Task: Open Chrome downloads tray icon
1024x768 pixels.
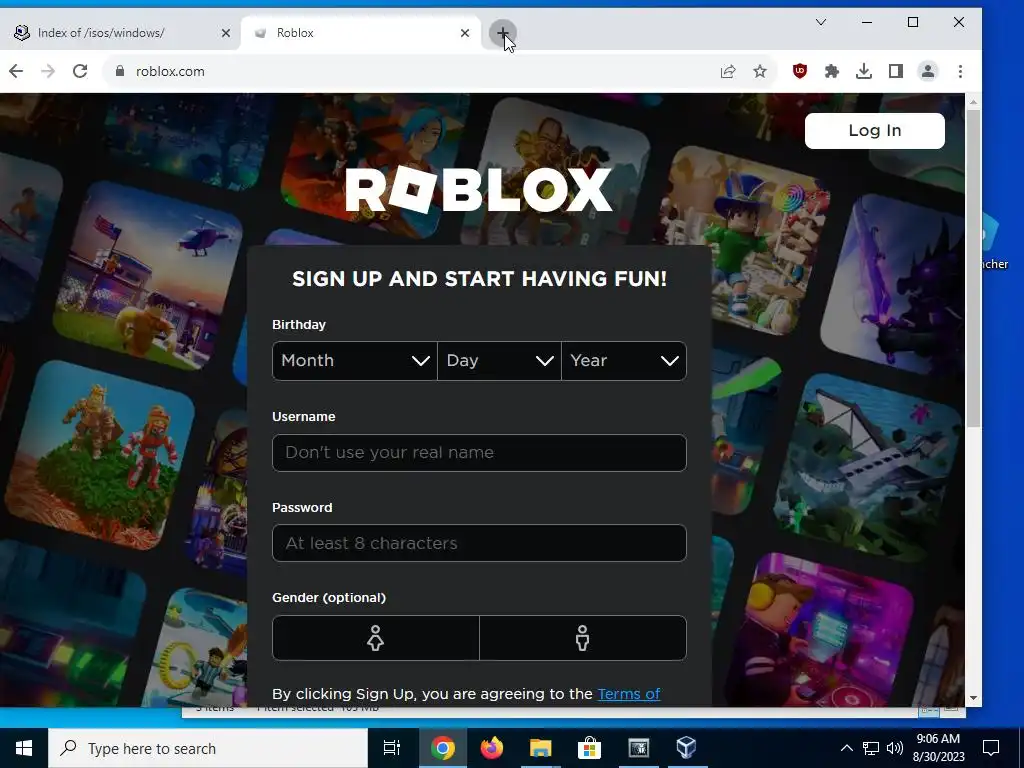Action: pos(863,71)
